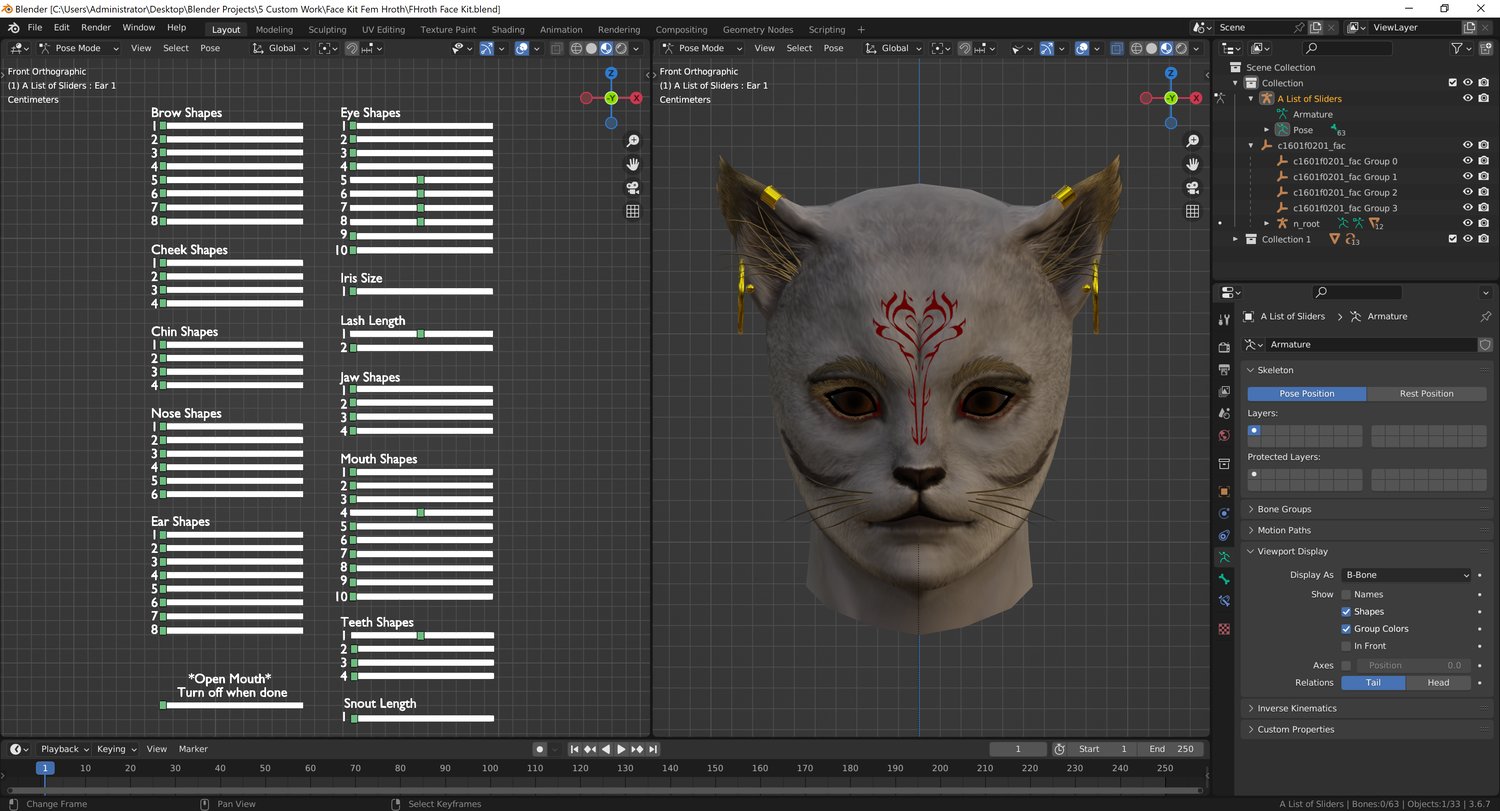Viewport: 1500px width, 811px height.
Task: Select the Head relations button
Action: pos(1438,683)
